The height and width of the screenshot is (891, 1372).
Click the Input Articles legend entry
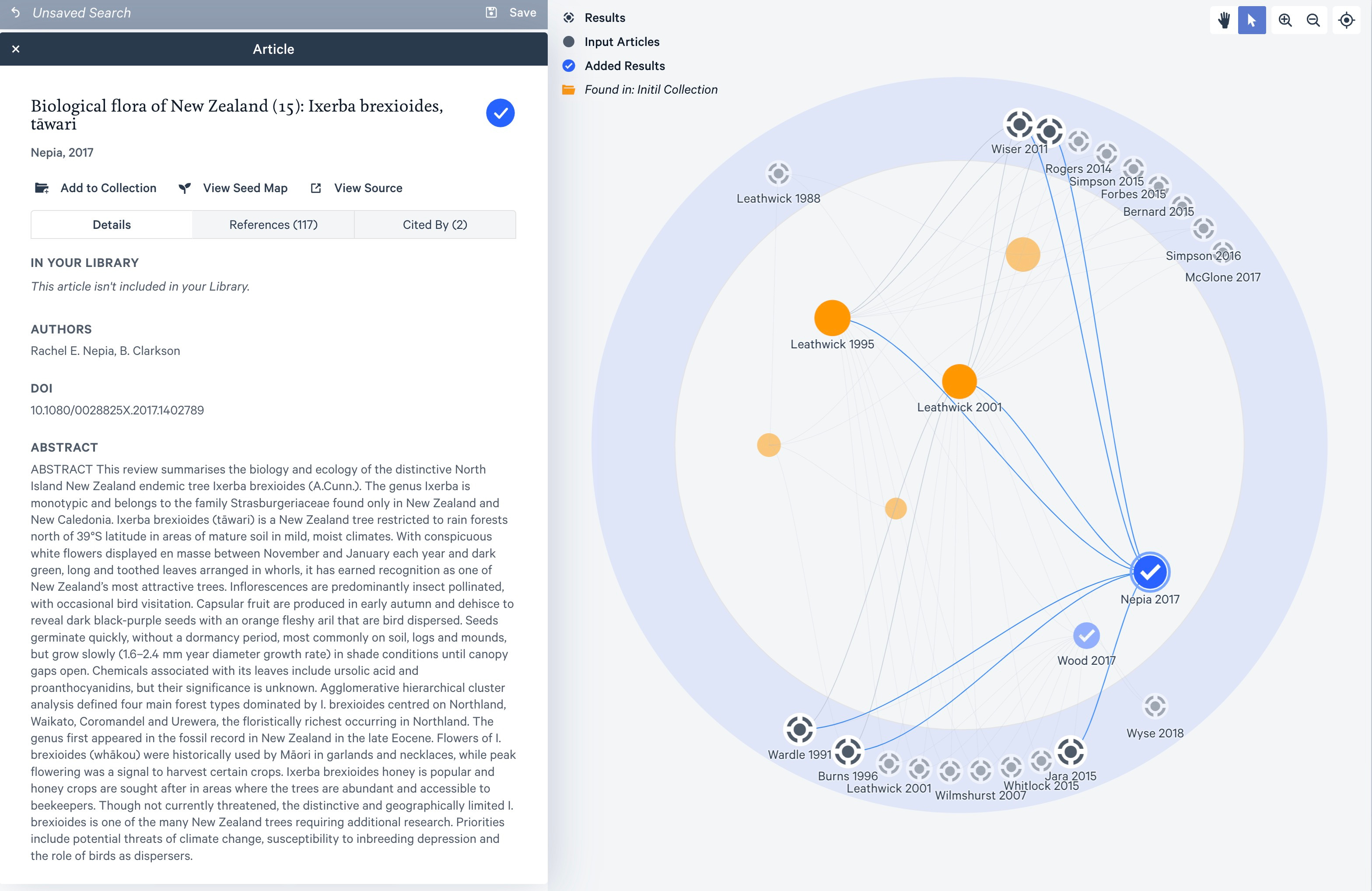[611, 42]
